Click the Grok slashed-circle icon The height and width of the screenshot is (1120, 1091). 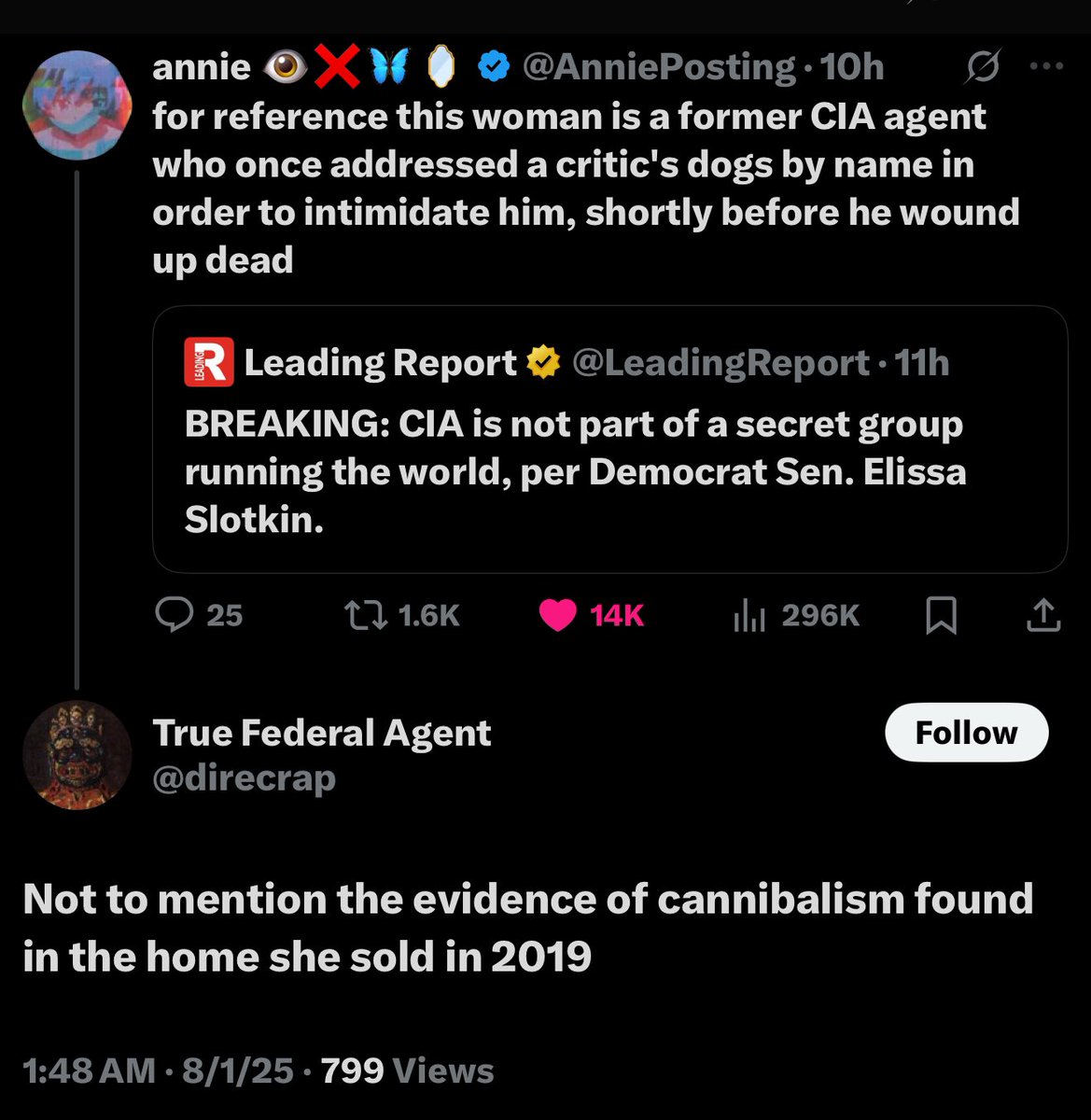tap(984, 66)
